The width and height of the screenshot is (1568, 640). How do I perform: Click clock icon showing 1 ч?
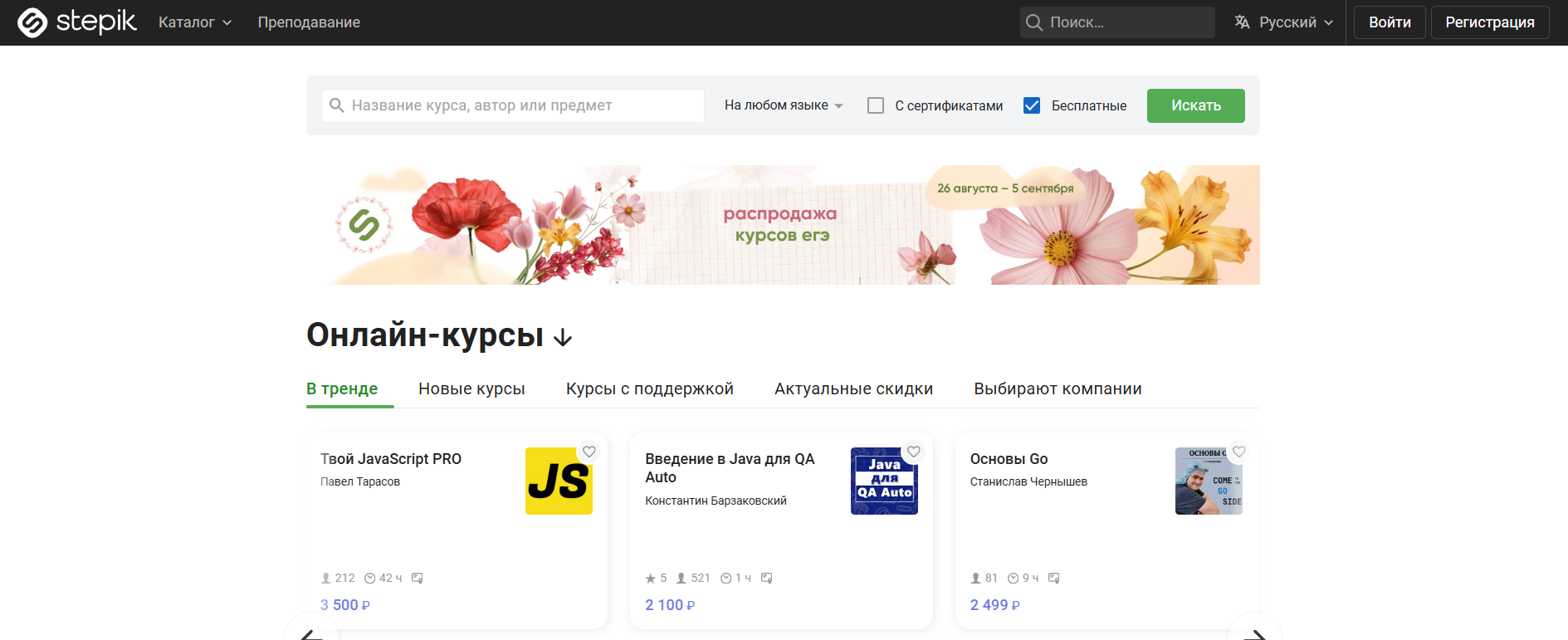[x=726, y=578]
